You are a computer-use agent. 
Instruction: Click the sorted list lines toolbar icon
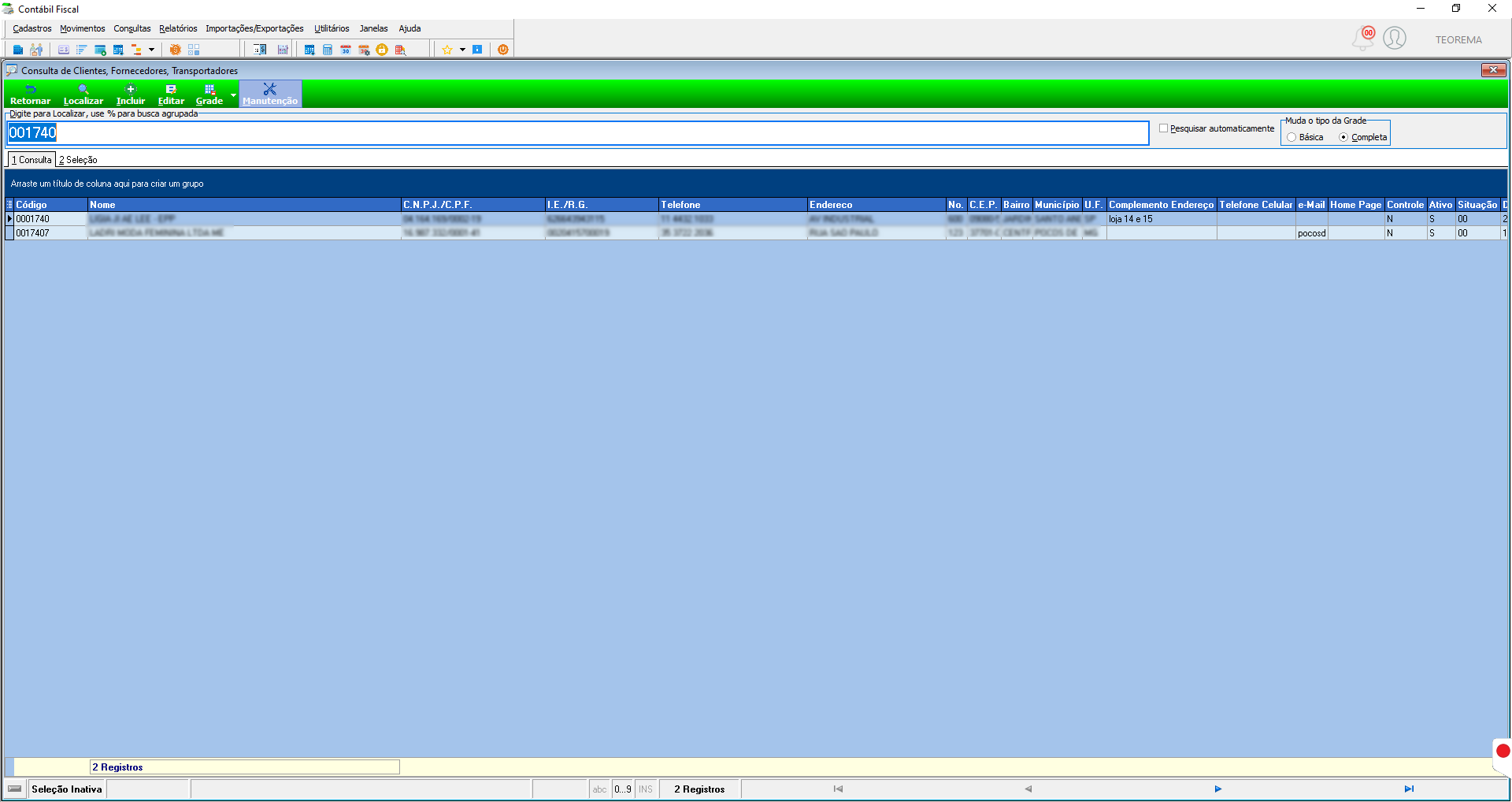(81, 50)
